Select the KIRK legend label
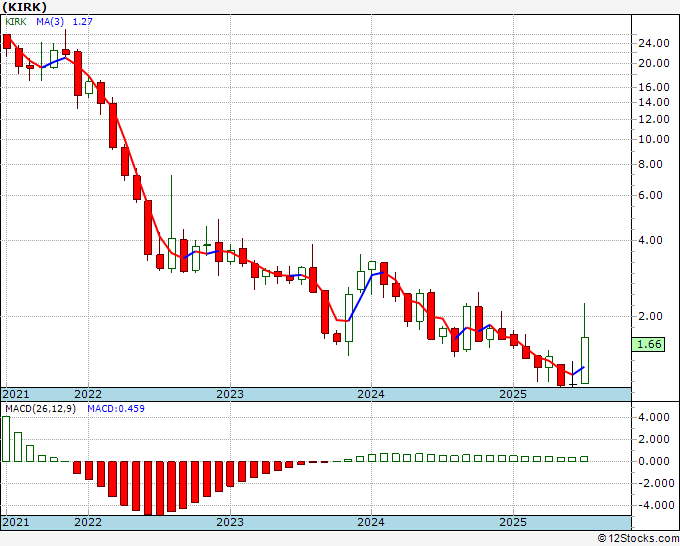This screenshot has width=680, height=546. coord(16,21)
